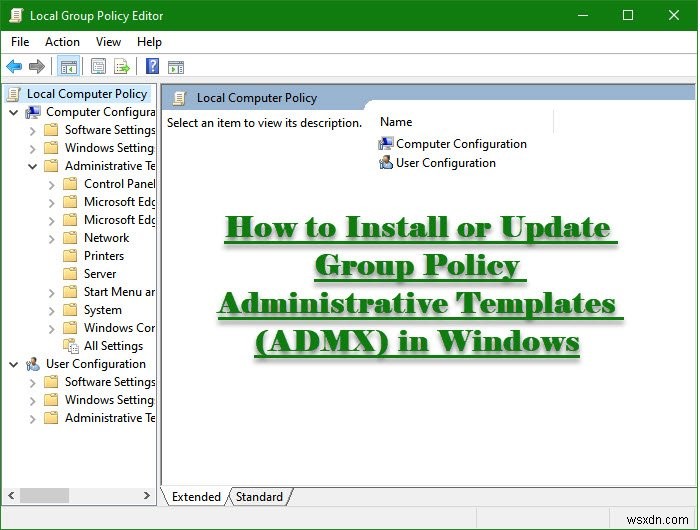
Task: Expand the Control Panel node
Action: coord(52,185)
